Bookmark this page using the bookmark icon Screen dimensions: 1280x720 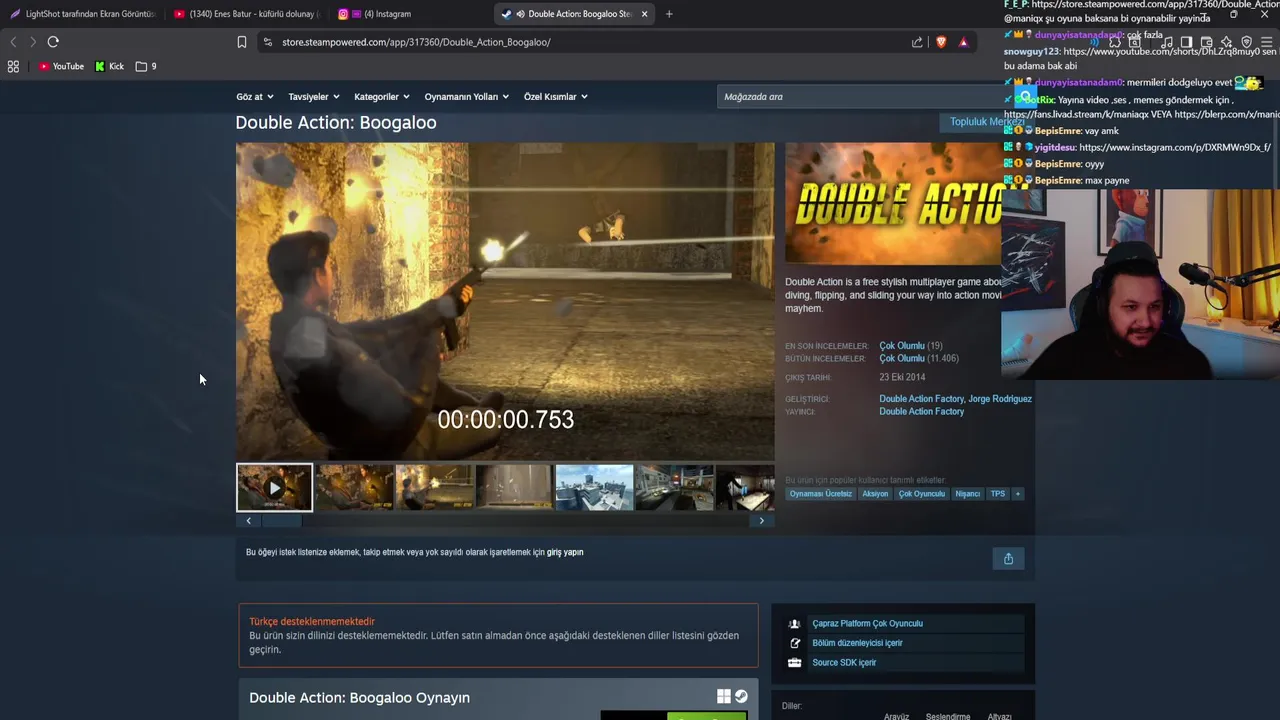[x=241, y=42]
